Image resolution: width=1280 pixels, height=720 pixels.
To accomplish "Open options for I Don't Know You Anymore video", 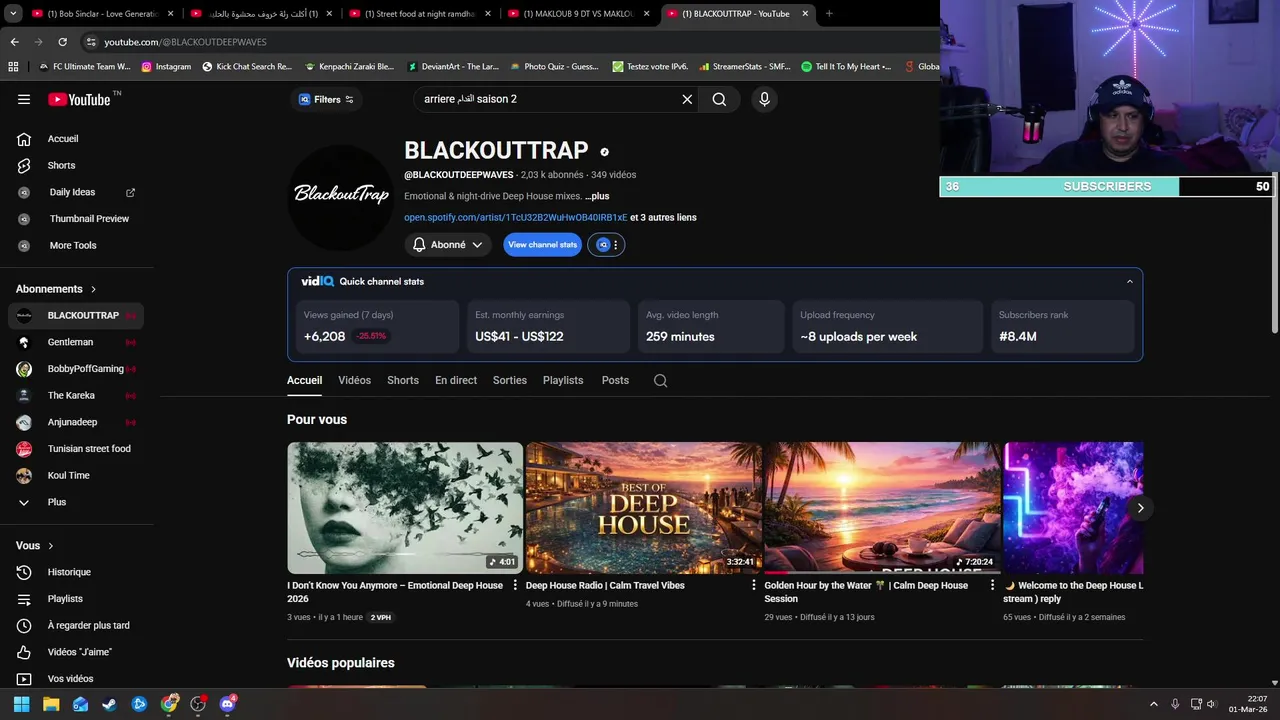I will [x=515, y=585].
